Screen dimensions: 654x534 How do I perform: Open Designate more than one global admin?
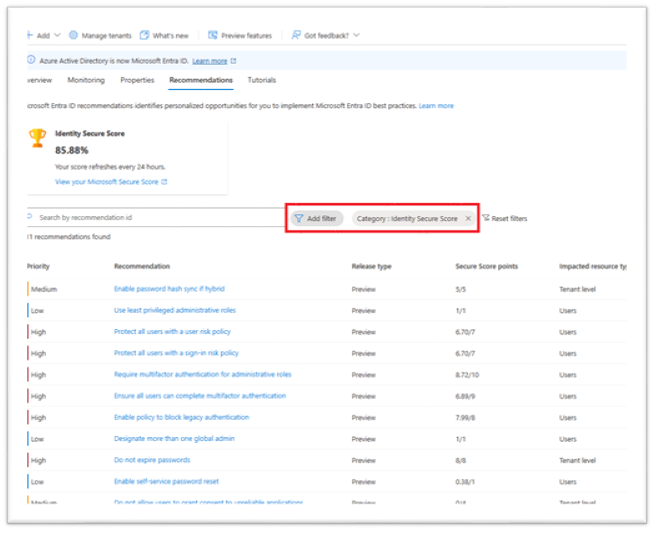point(174,438)
